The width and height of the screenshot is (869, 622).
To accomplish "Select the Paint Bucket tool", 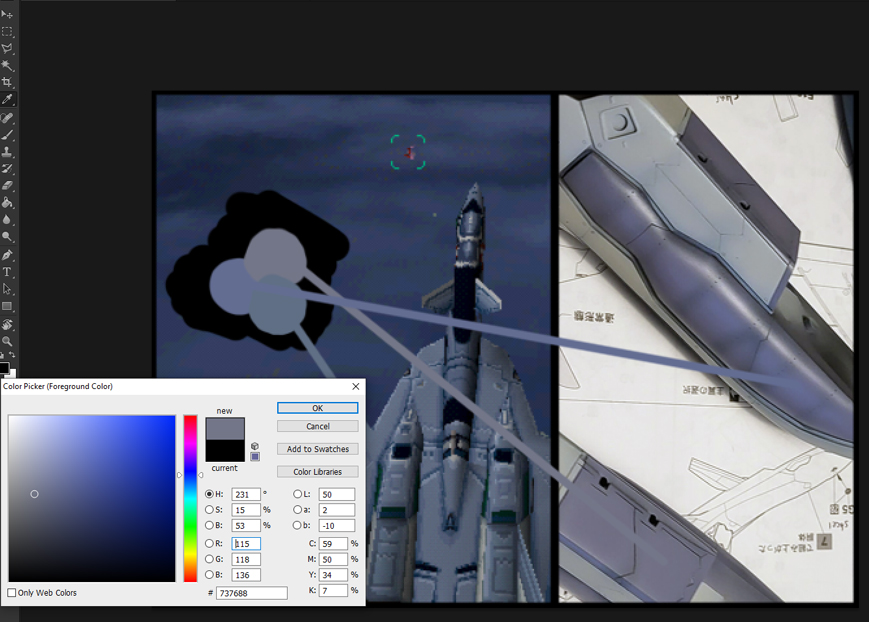I will click(x=7, y=203).
